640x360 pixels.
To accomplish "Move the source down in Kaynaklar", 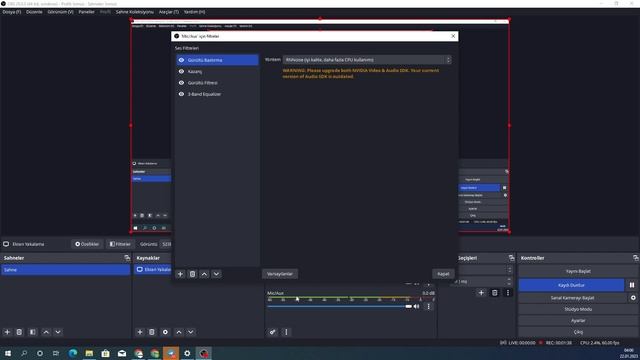I will click(x=191, y=332).
